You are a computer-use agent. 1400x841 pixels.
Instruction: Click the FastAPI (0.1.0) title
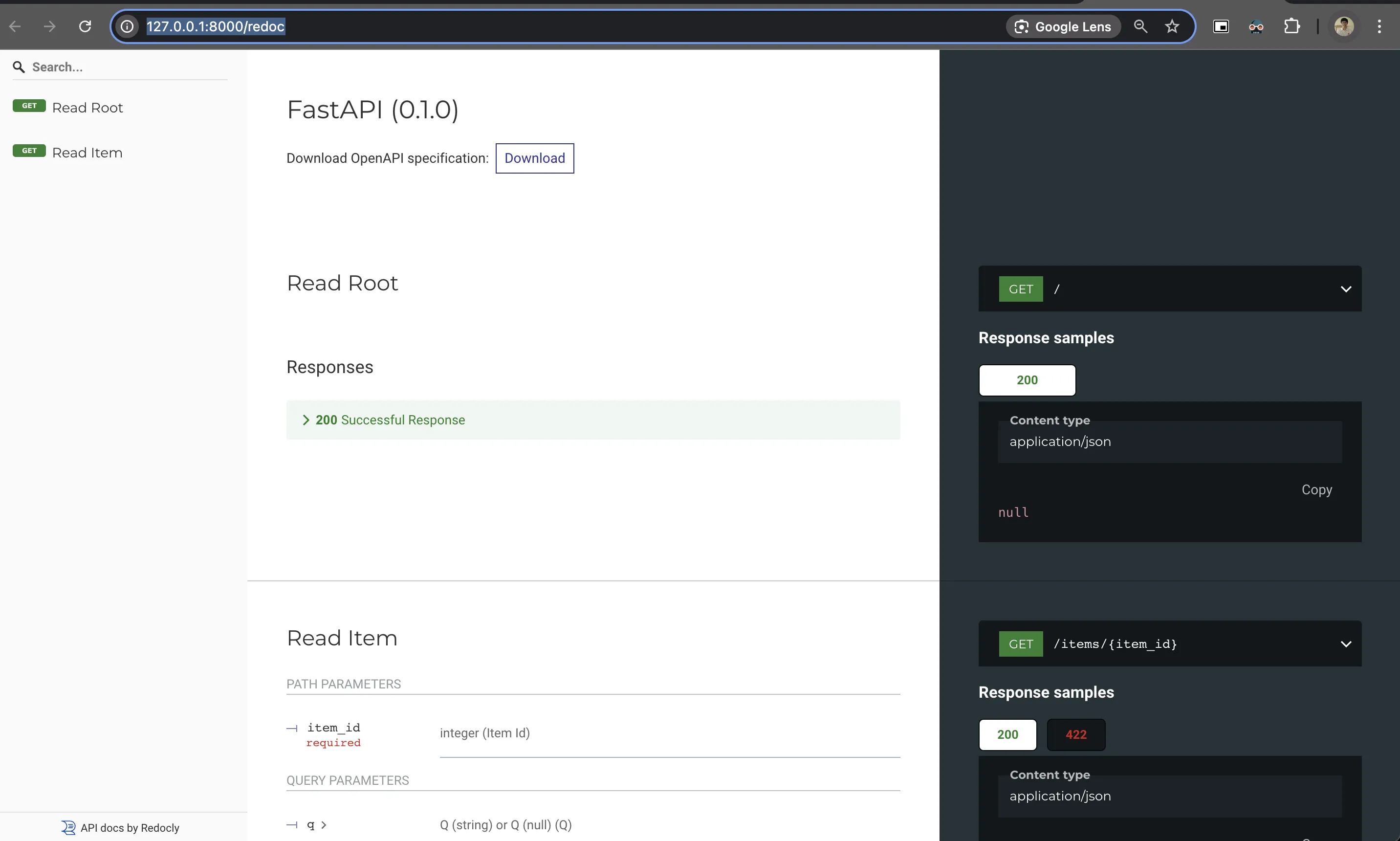coord(372,110)
